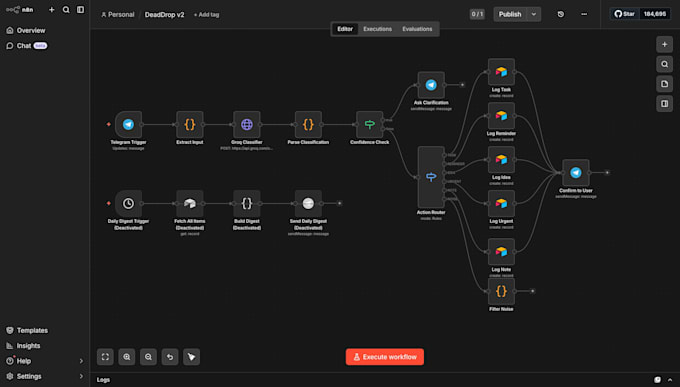The image size is (680, 387).
Task: Expand the Settings submenu
Action: (x=81, y=376)
